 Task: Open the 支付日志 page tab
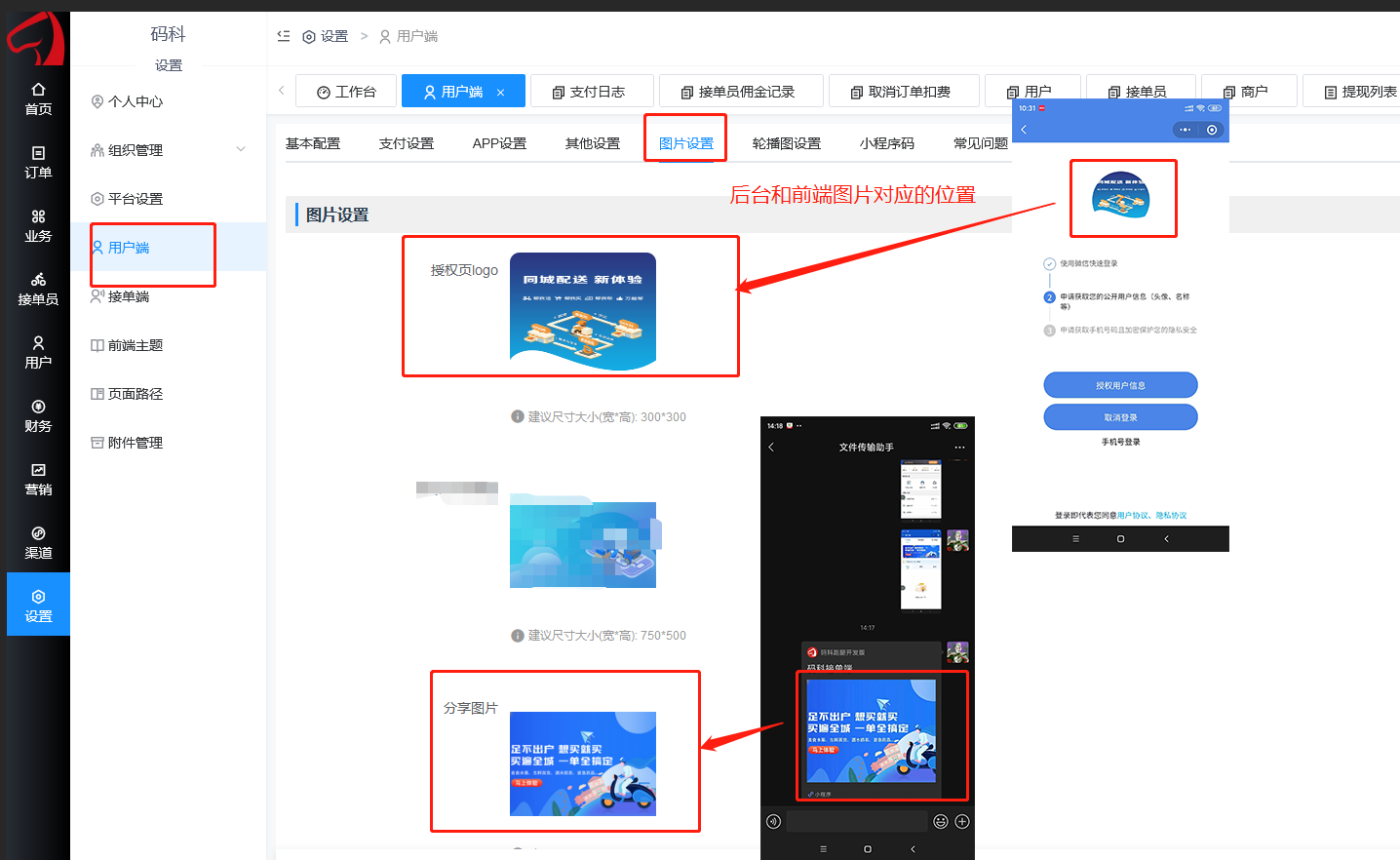point(588,92)
